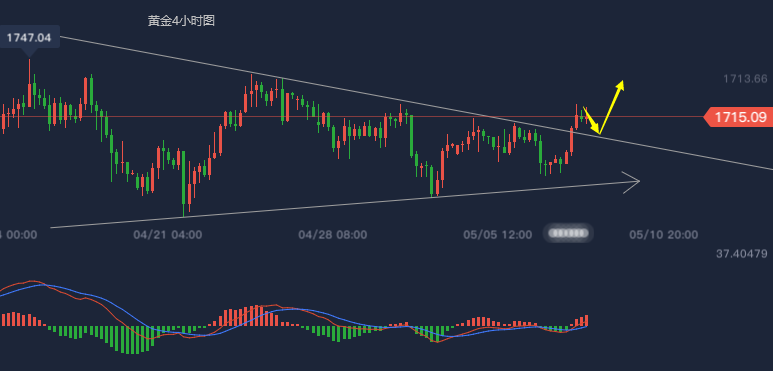The image size is (773, 371).
Task: Click the 04/21 04:00 time axis label
Action: [168, 235]
